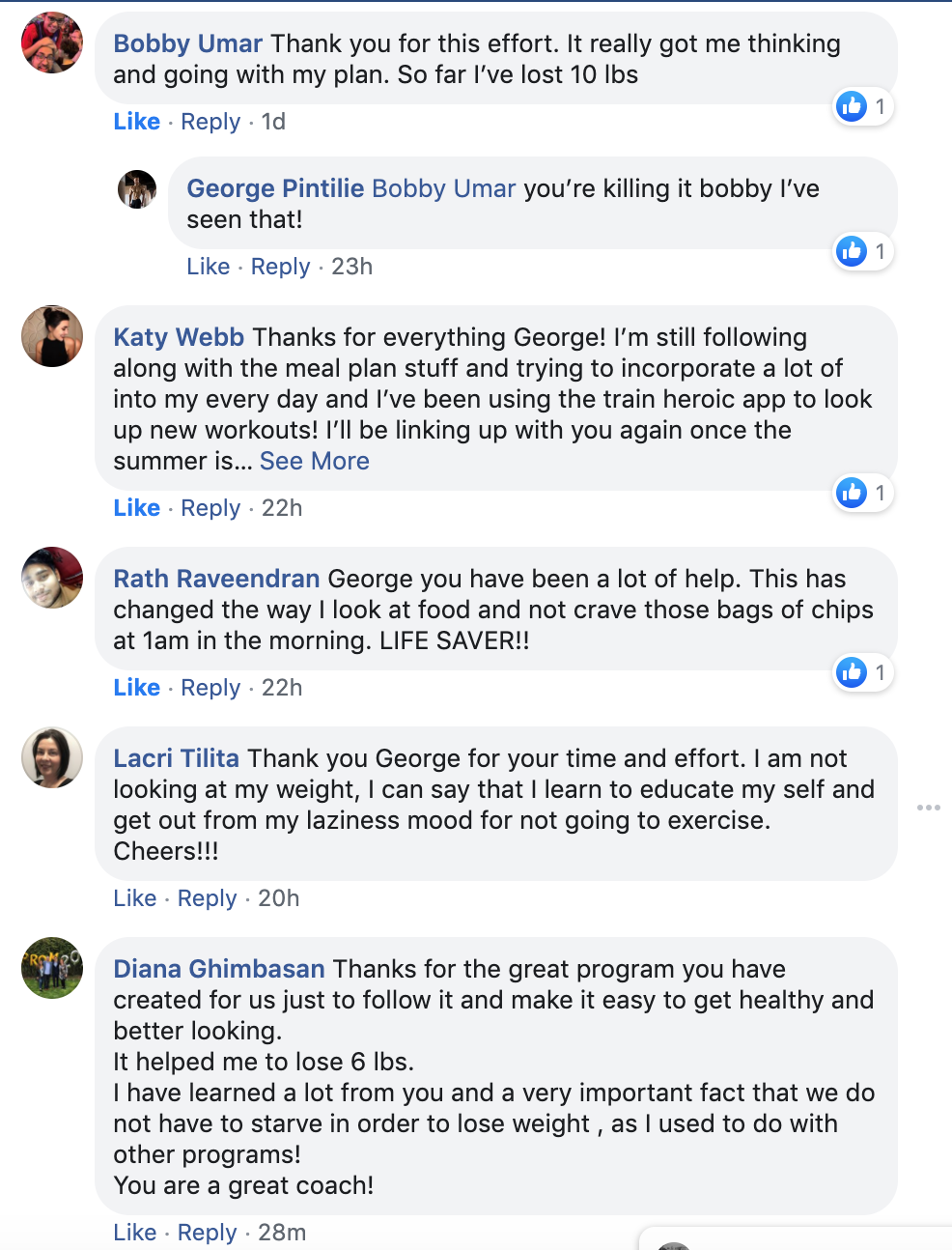Viewport: 952px width, 1250px height.
Task: Open the like reaction count on Katy Webb's comment
Action: coord(863,493)
